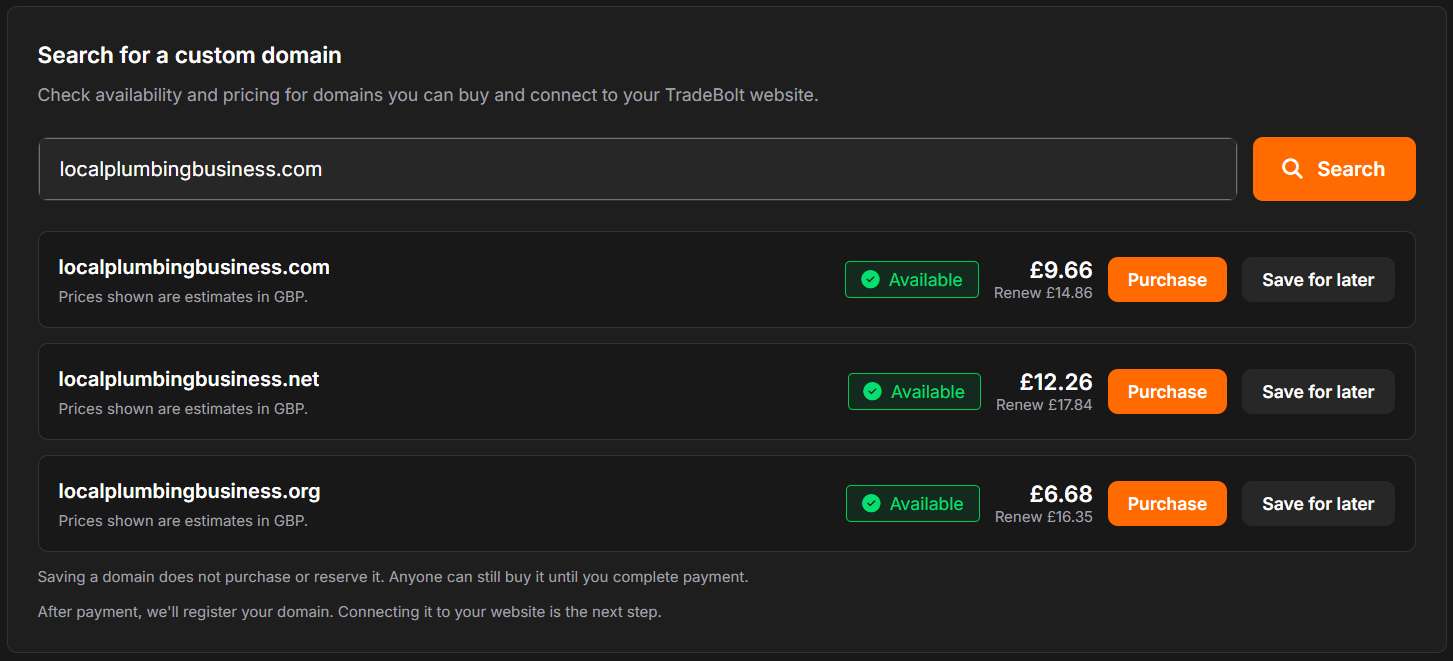The height and width of the screenshot is (661, 1453).
Task: Click the green checkmark on the .net availability badge
Action: tap(872, 391)
